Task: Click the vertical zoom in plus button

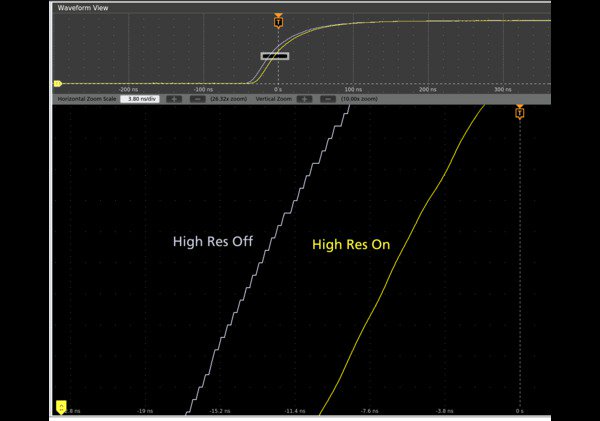Action: point(304,99)
